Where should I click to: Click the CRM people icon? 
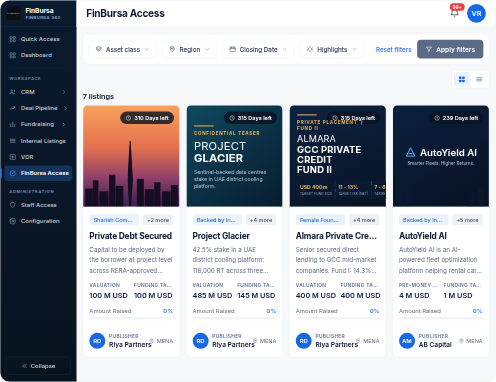(x=13, y=92)
